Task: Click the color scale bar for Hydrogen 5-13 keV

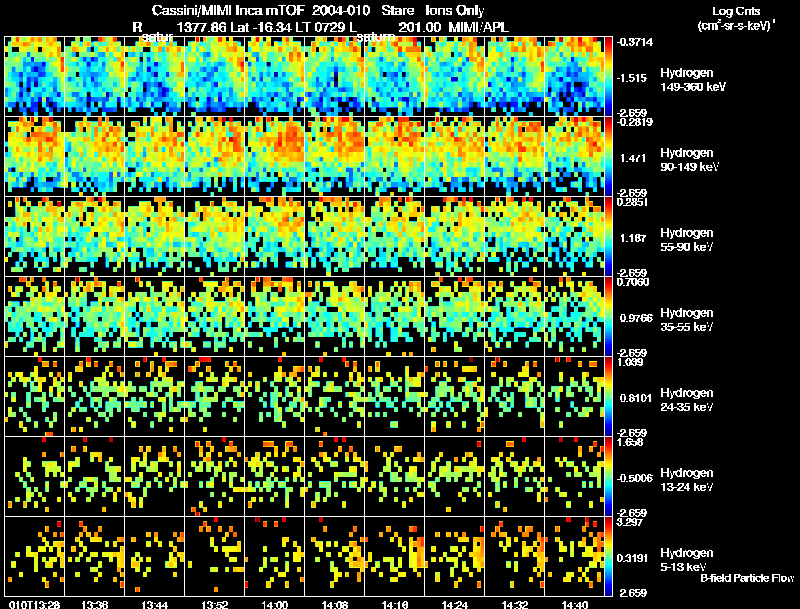Action: pyautogui.click(x=608, y=557)
